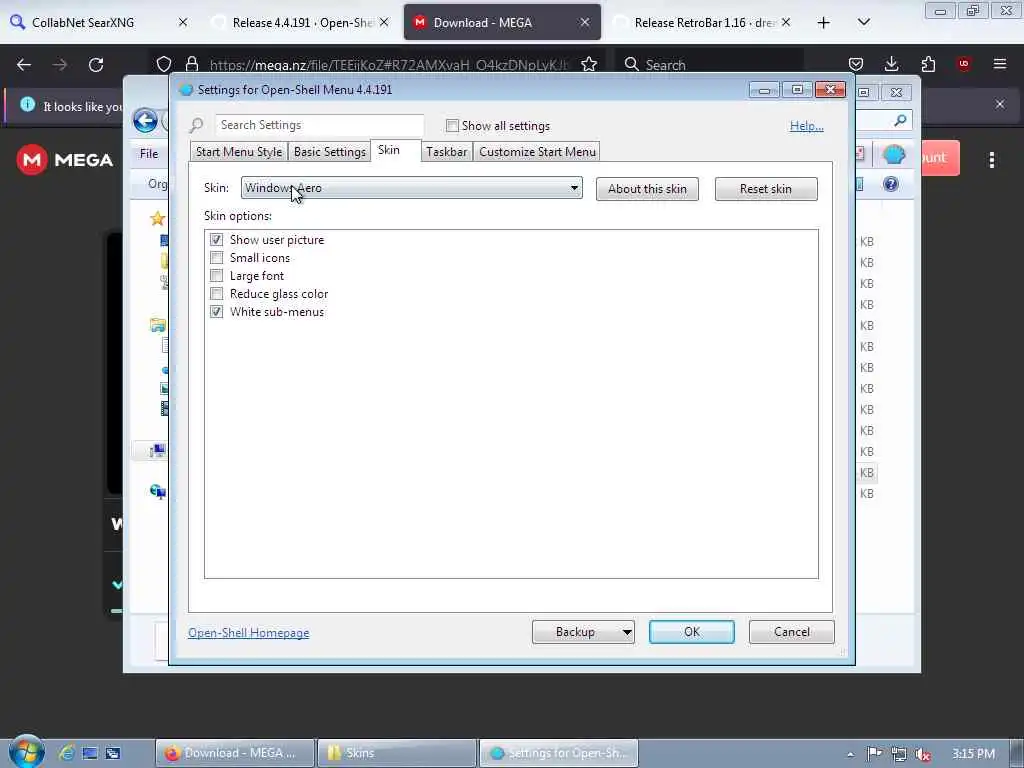This screenshot has height=768, width=1024.
Task: Click Switch between windows quick launch icon
Action: click(x=113, y=753)
